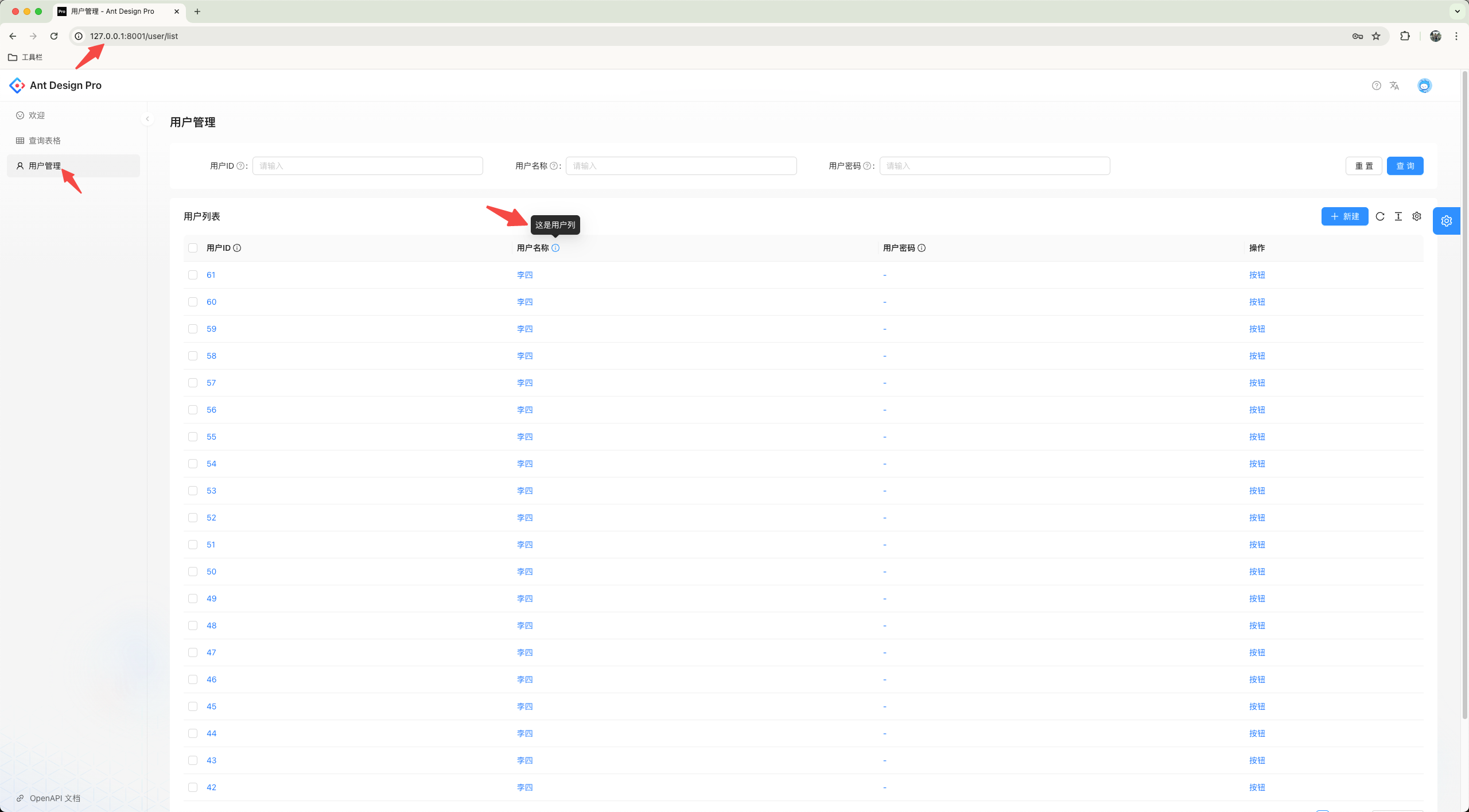Focus the 用户名称 search input field
Image resolution: width=1469 pixels, height=812 pixels.
(x=681, y=166)
